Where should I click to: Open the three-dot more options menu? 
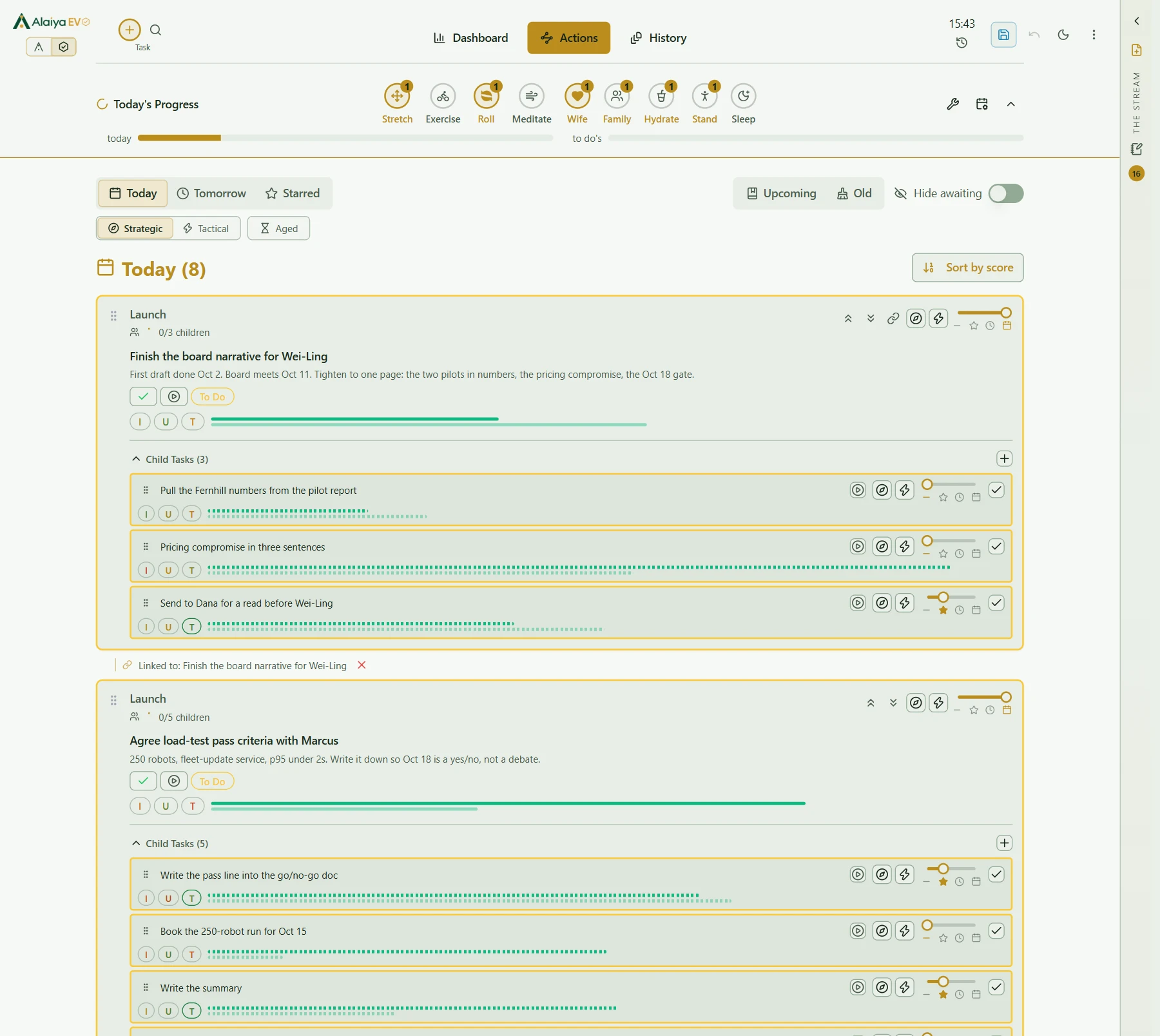point(1094,35)
